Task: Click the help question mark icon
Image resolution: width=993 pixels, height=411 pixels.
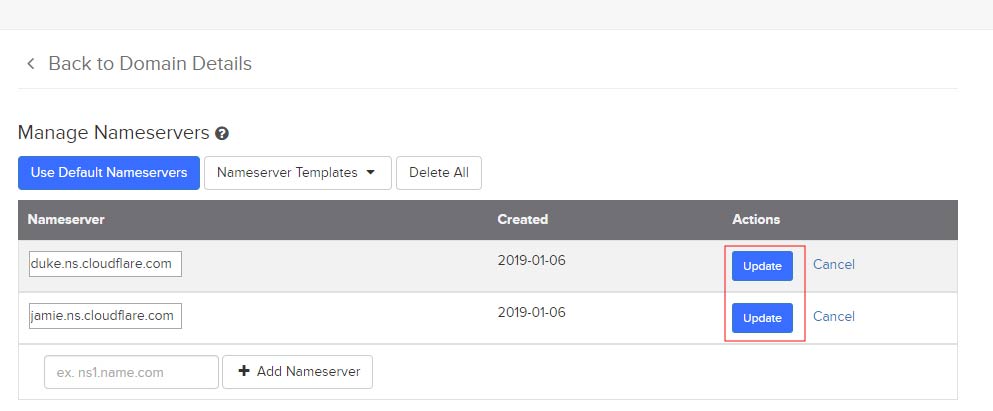Action: coord(222,134)
